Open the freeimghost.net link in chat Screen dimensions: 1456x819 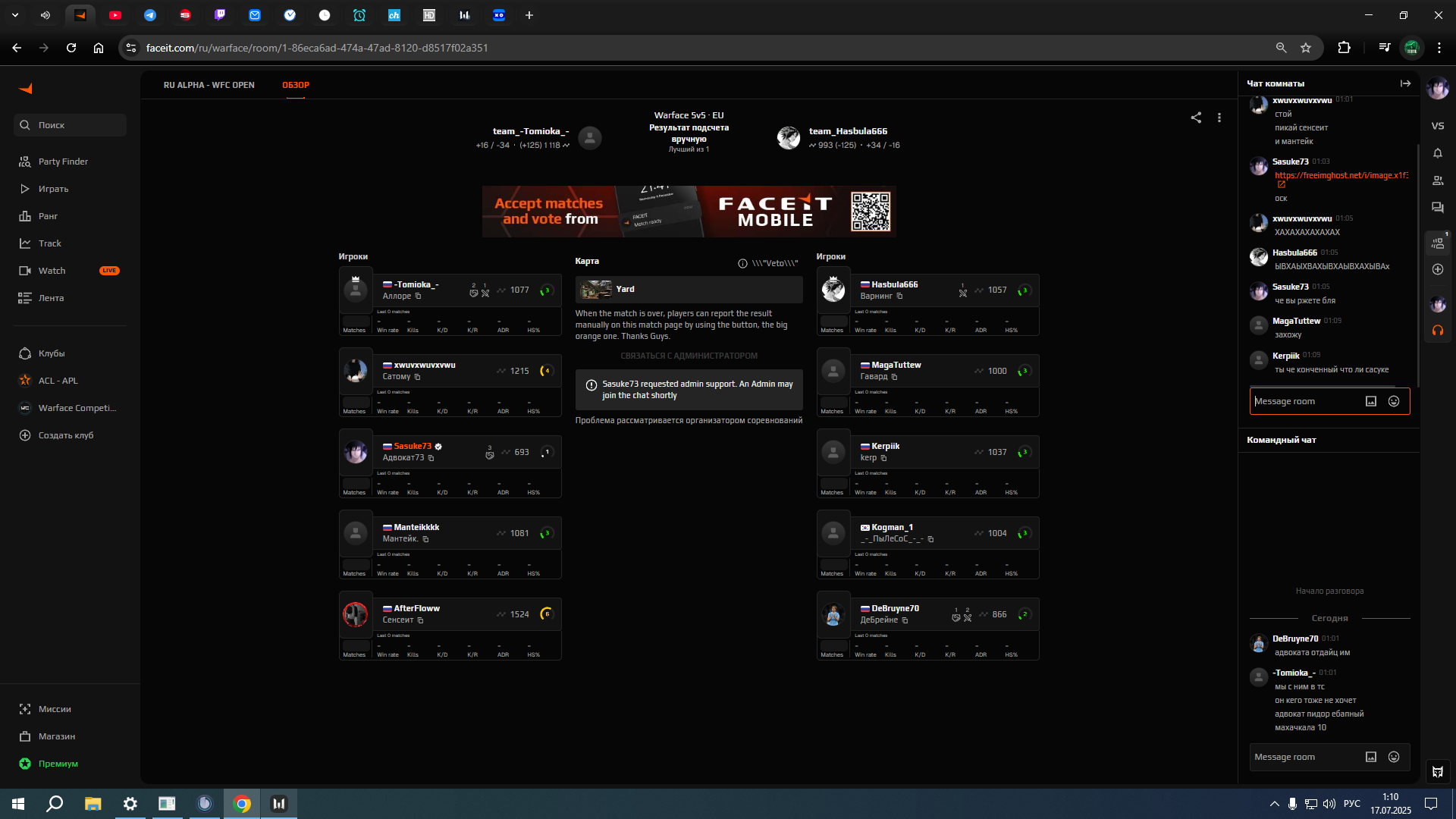tap(1341, 175)
